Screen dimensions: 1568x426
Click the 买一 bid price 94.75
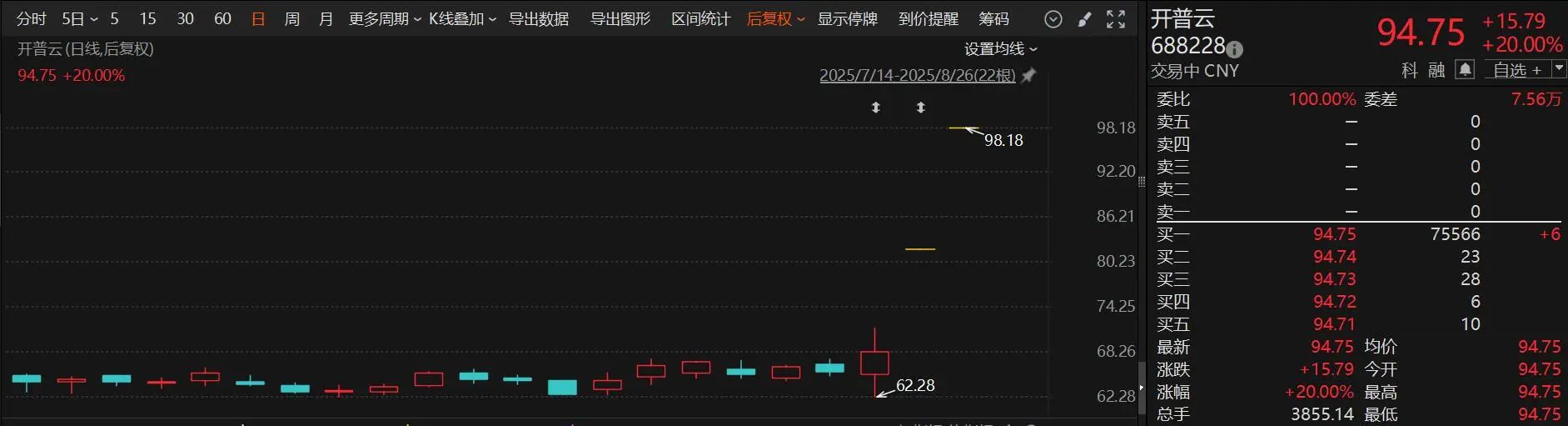(x=1334, y=234)
